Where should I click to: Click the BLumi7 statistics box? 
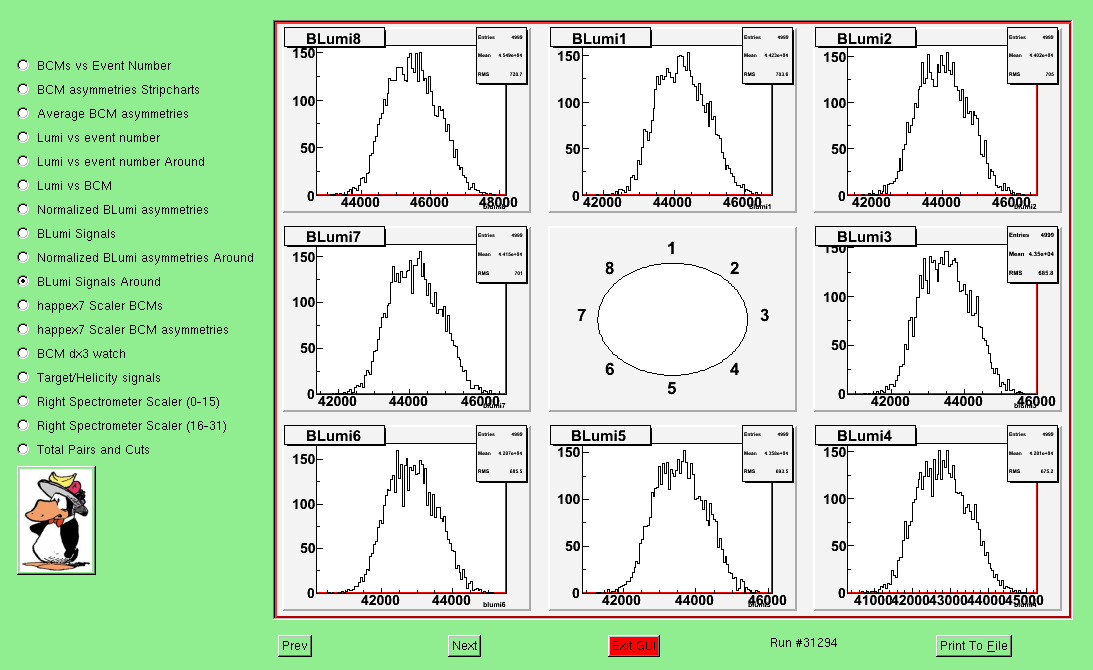(x=501, y=254)
